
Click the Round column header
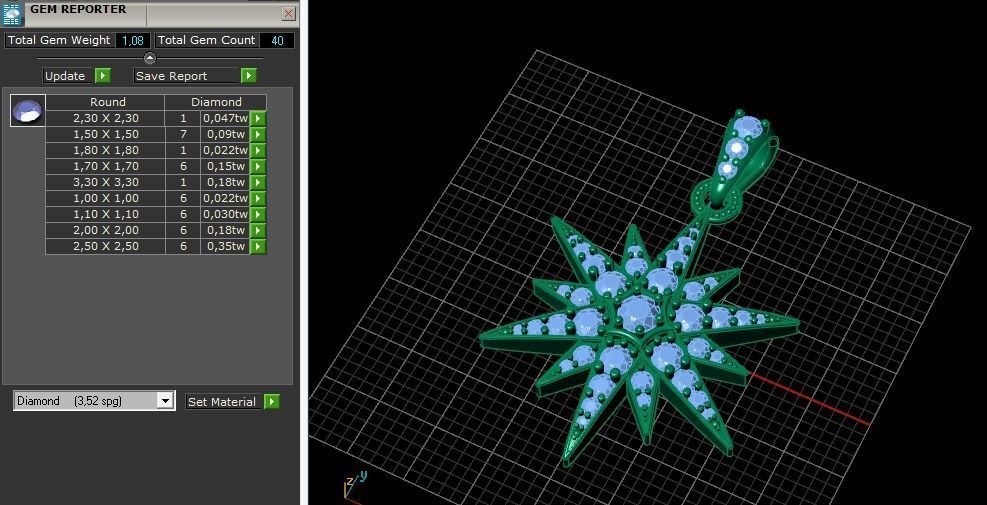point(107,102)
